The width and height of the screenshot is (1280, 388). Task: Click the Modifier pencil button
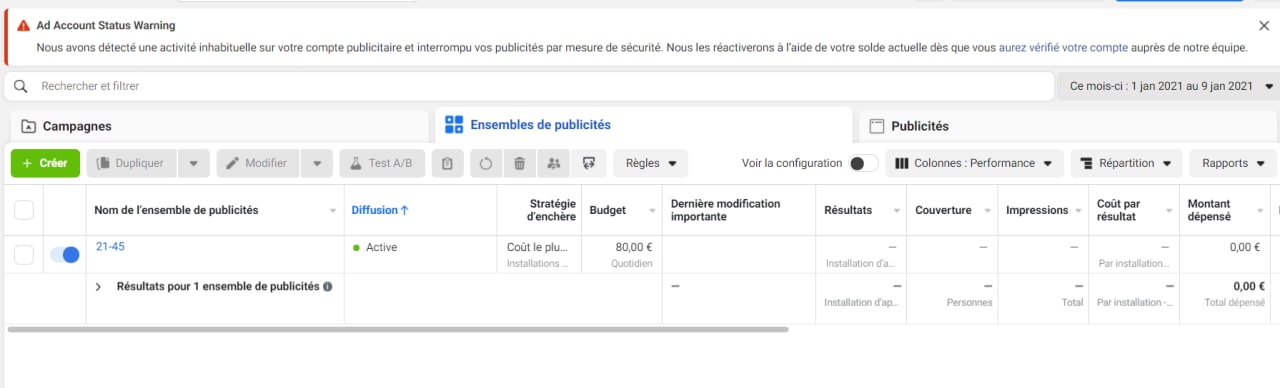257,163
